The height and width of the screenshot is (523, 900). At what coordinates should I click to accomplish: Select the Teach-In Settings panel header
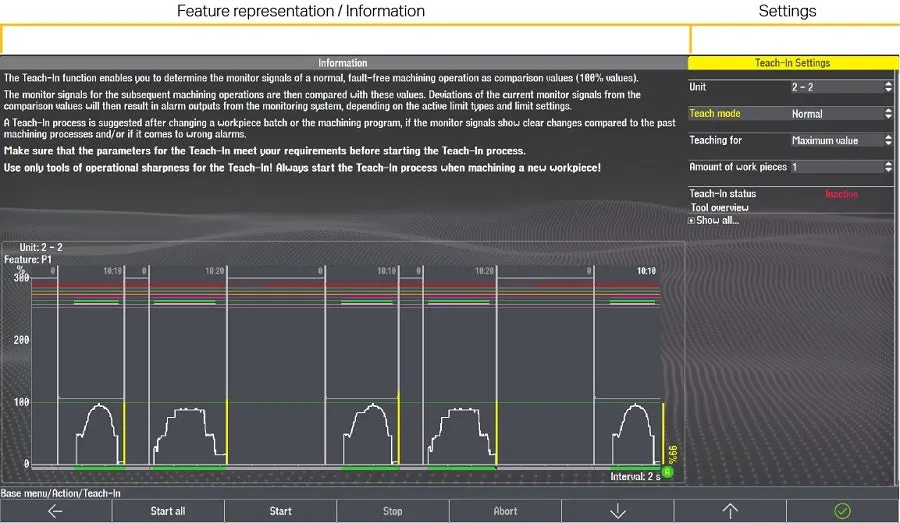pos(792,63)
